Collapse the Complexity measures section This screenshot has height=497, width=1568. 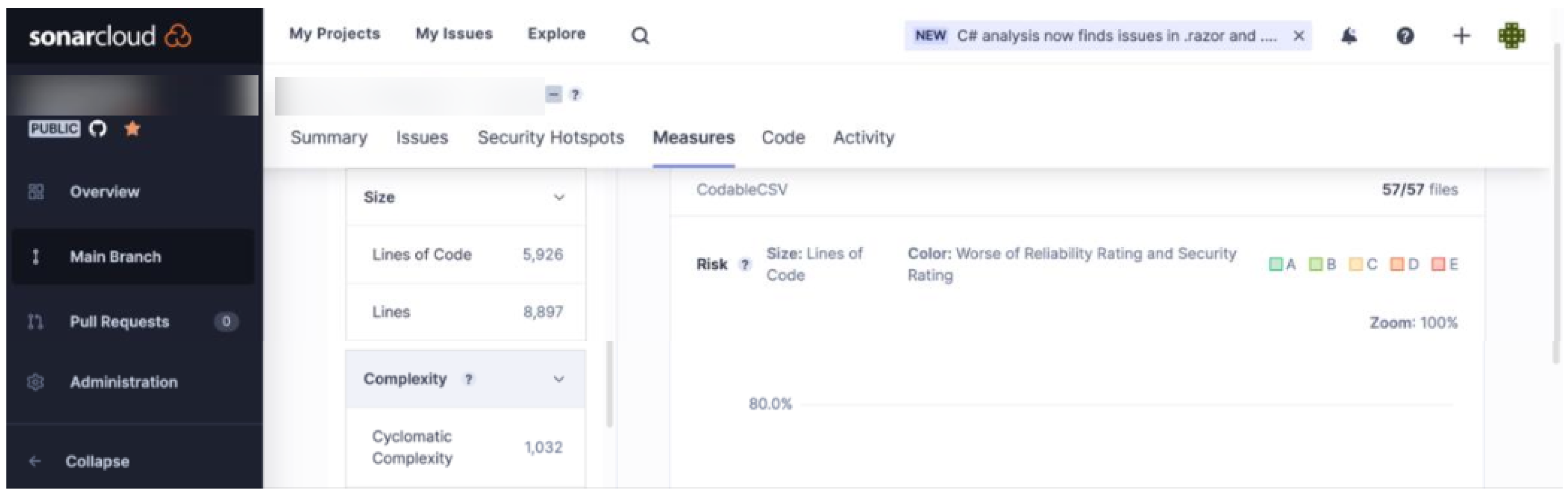[559, 379]
